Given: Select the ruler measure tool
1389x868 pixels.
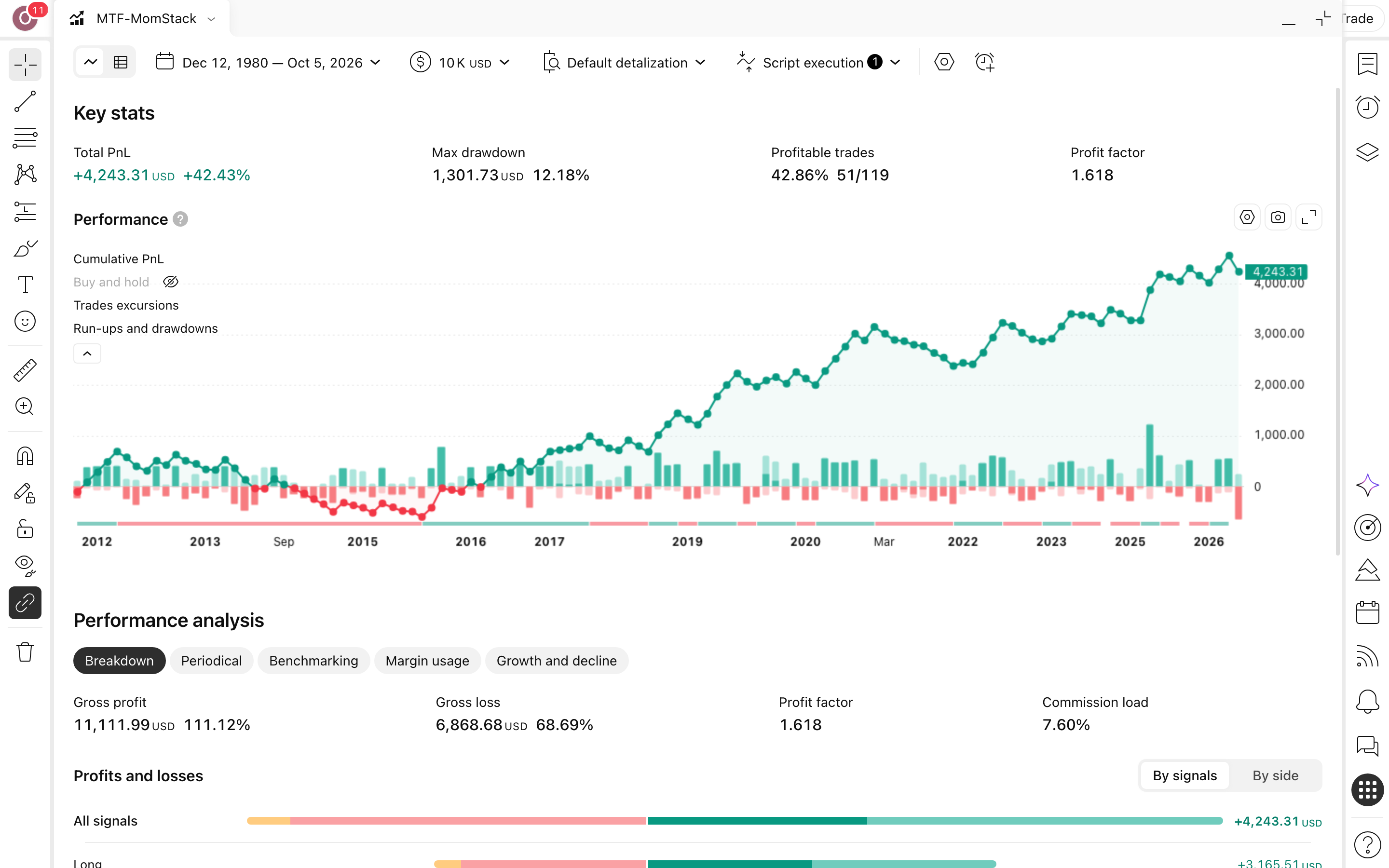Looking at the screenshot, I should [x=25, y=370].
